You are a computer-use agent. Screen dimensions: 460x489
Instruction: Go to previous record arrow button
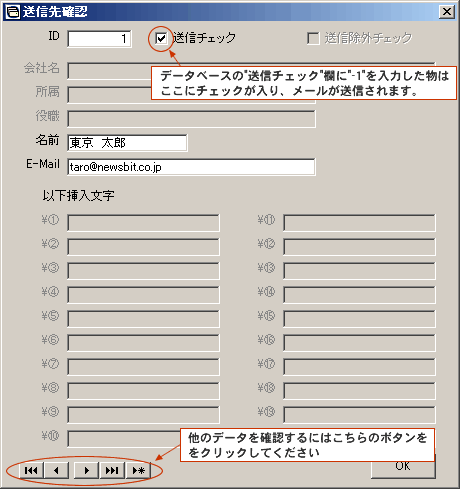pos(56,470)
